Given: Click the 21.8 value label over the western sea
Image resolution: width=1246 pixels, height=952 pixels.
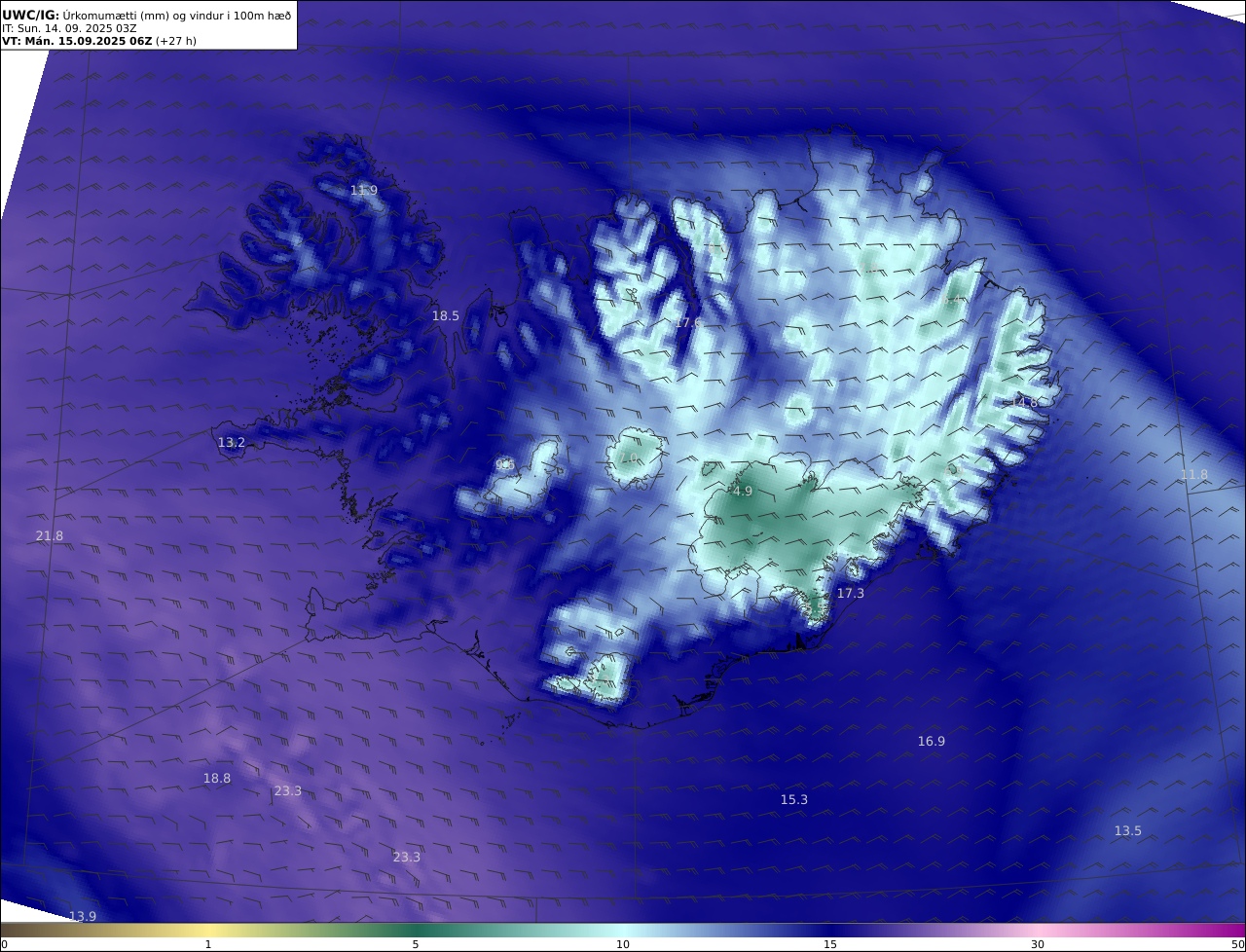Looking at the screenshot, I should click(x=50, y=536).
